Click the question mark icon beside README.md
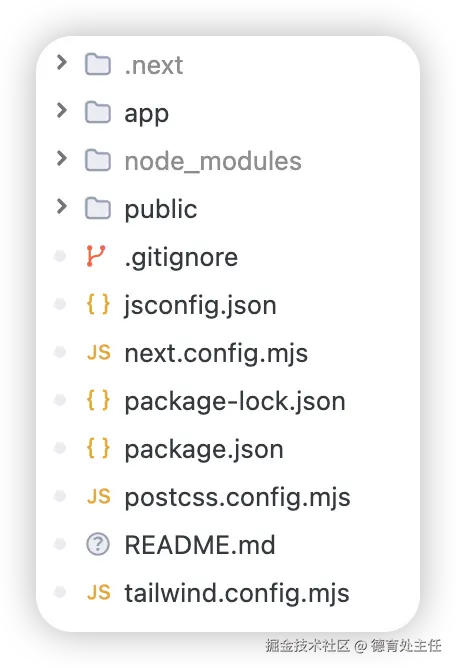 pos(98,544)
